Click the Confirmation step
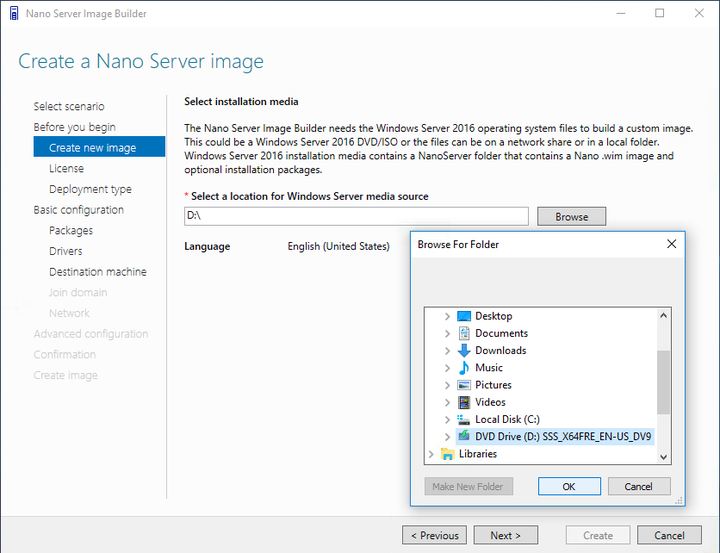720x553 pixels. point(65,355)
